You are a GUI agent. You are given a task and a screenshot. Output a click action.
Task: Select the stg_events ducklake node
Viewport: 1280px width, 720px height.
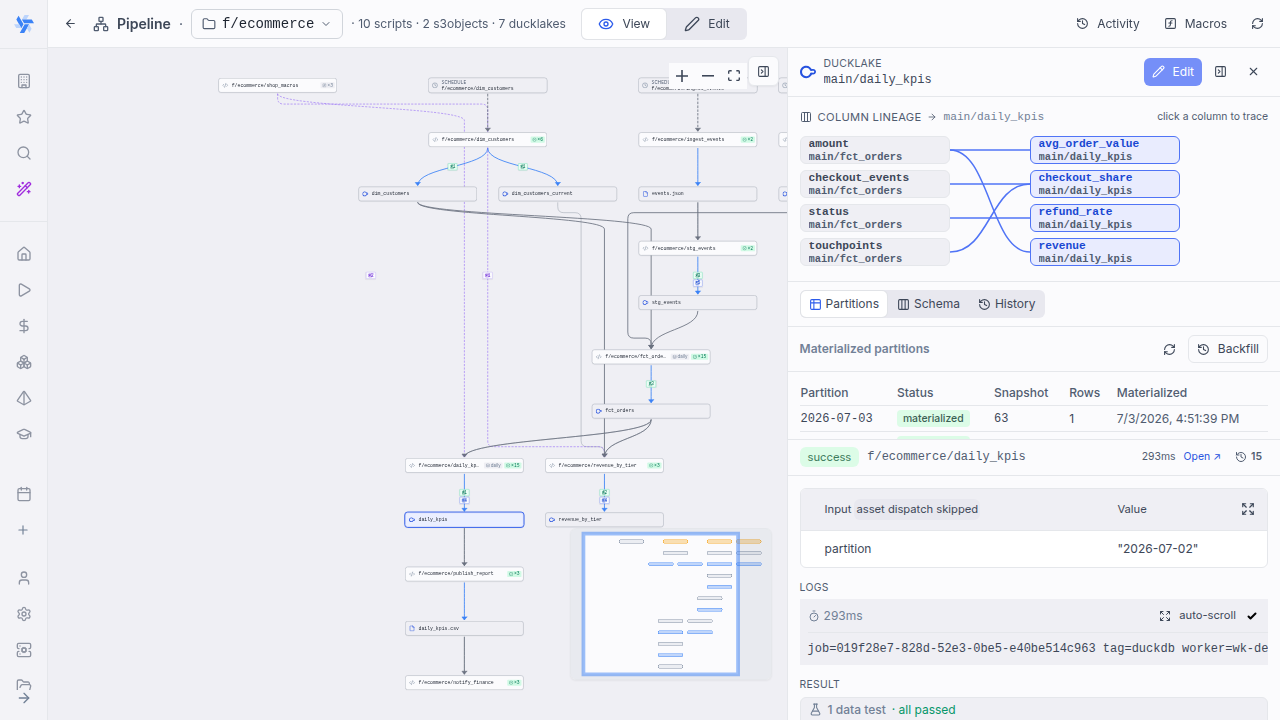(x=698, y=302)
